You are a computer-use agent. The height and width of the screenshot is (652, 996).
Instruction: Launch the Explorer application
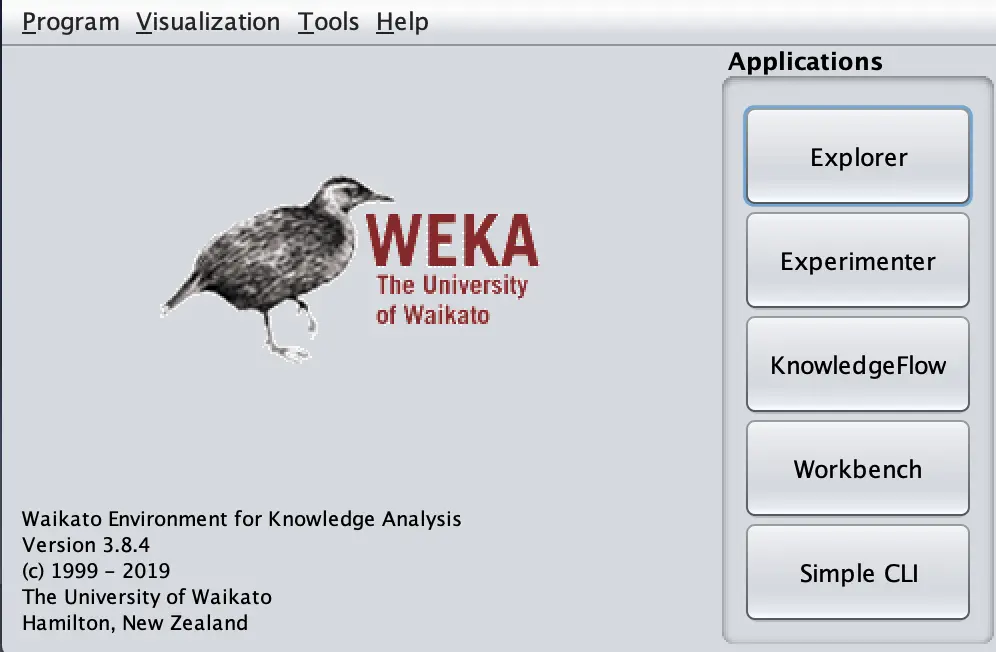click(x=858, y=156)
